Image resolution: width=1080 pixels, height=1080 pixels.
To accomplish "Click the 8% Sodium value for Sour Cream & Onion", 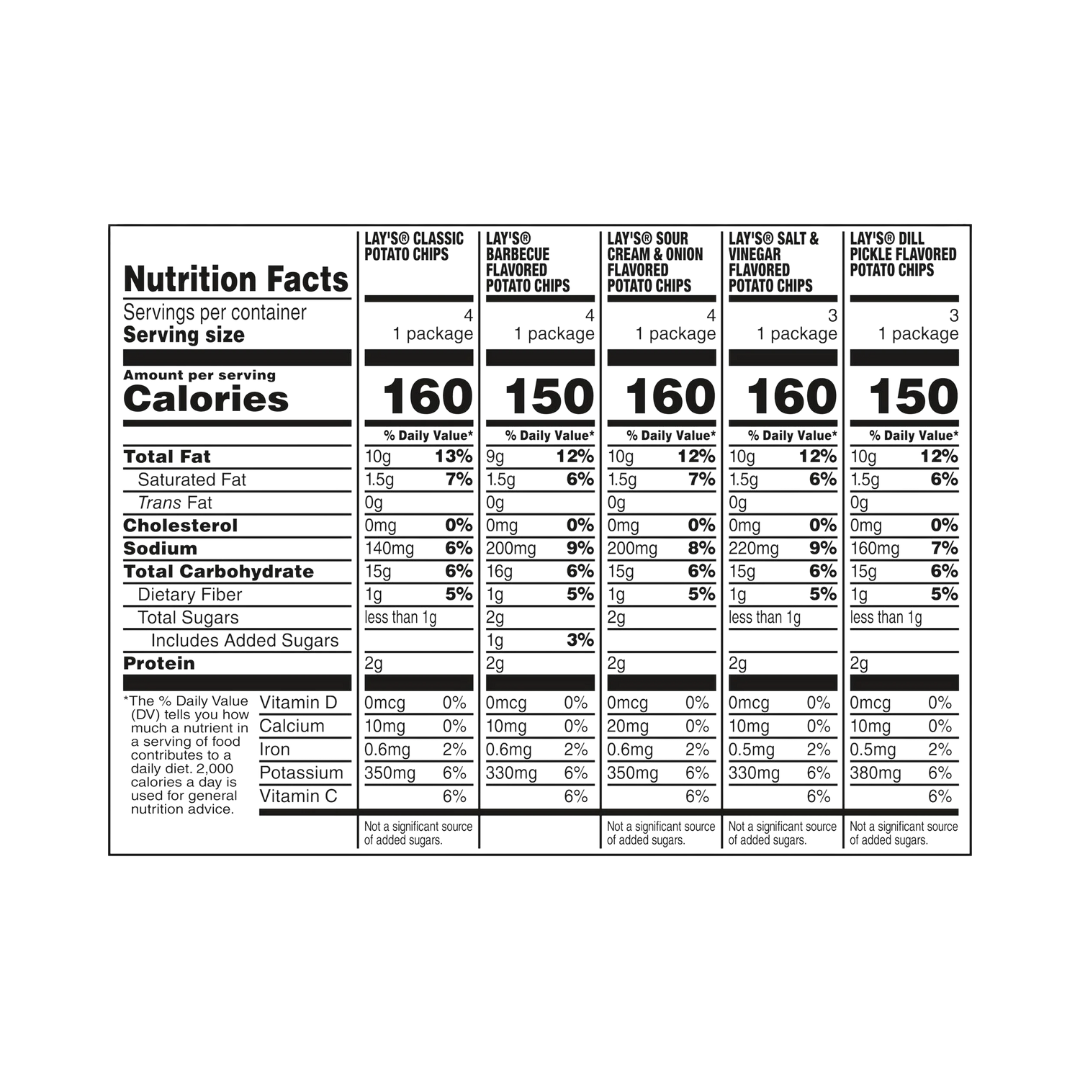I will 701,548.
